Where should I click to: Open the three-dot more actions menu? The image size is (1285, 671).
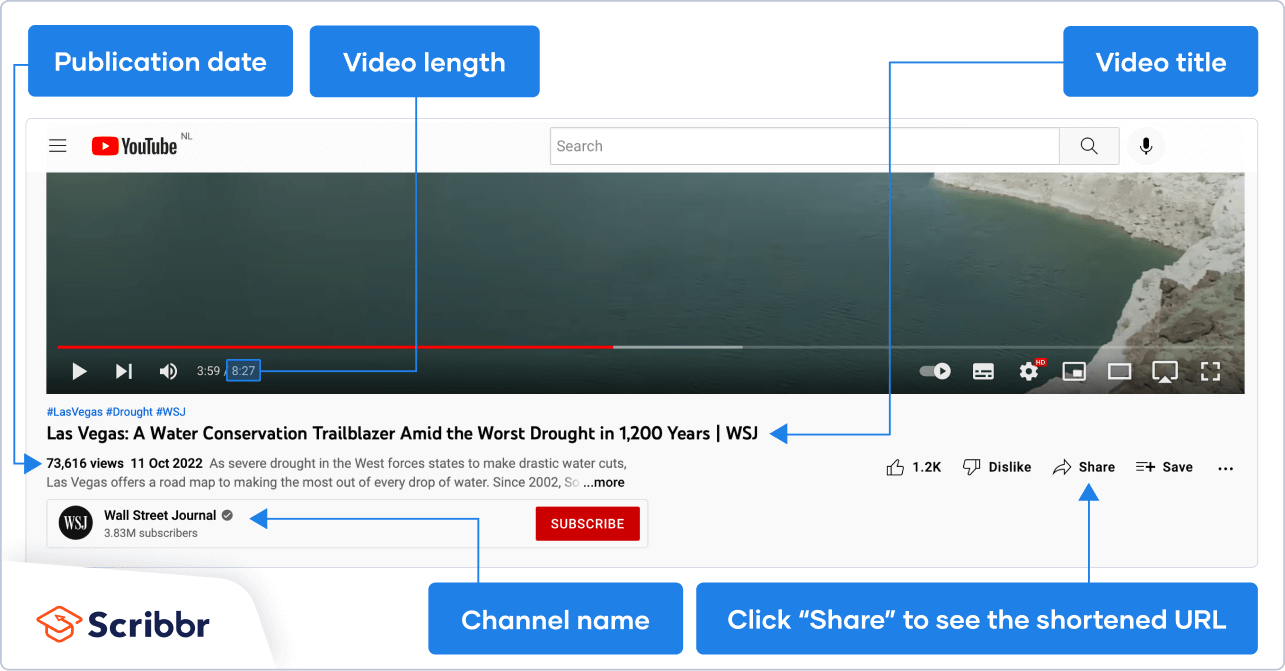coord(1226,467)
